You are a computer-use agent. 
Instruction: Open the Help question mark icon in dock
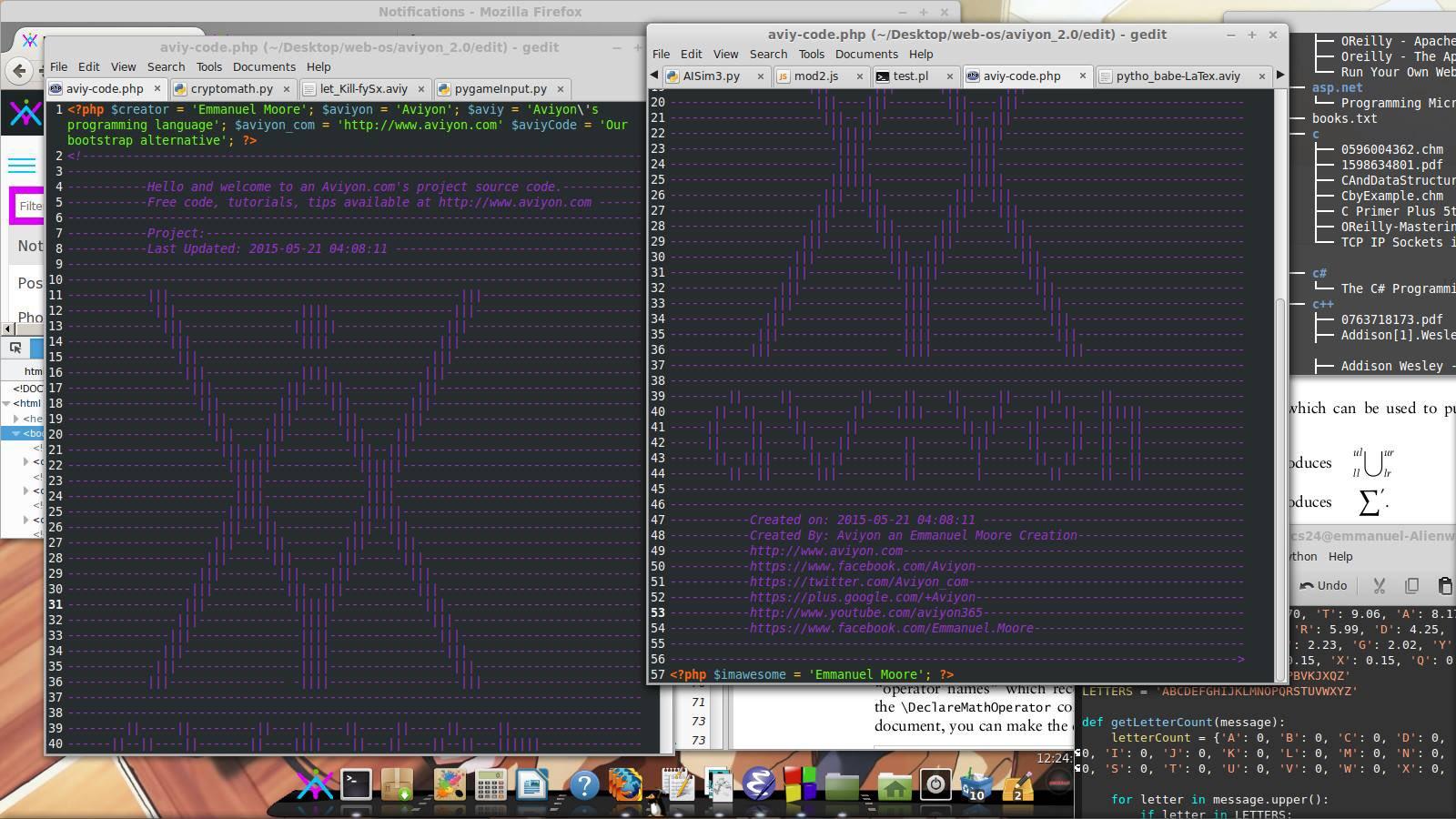point(583,785)
